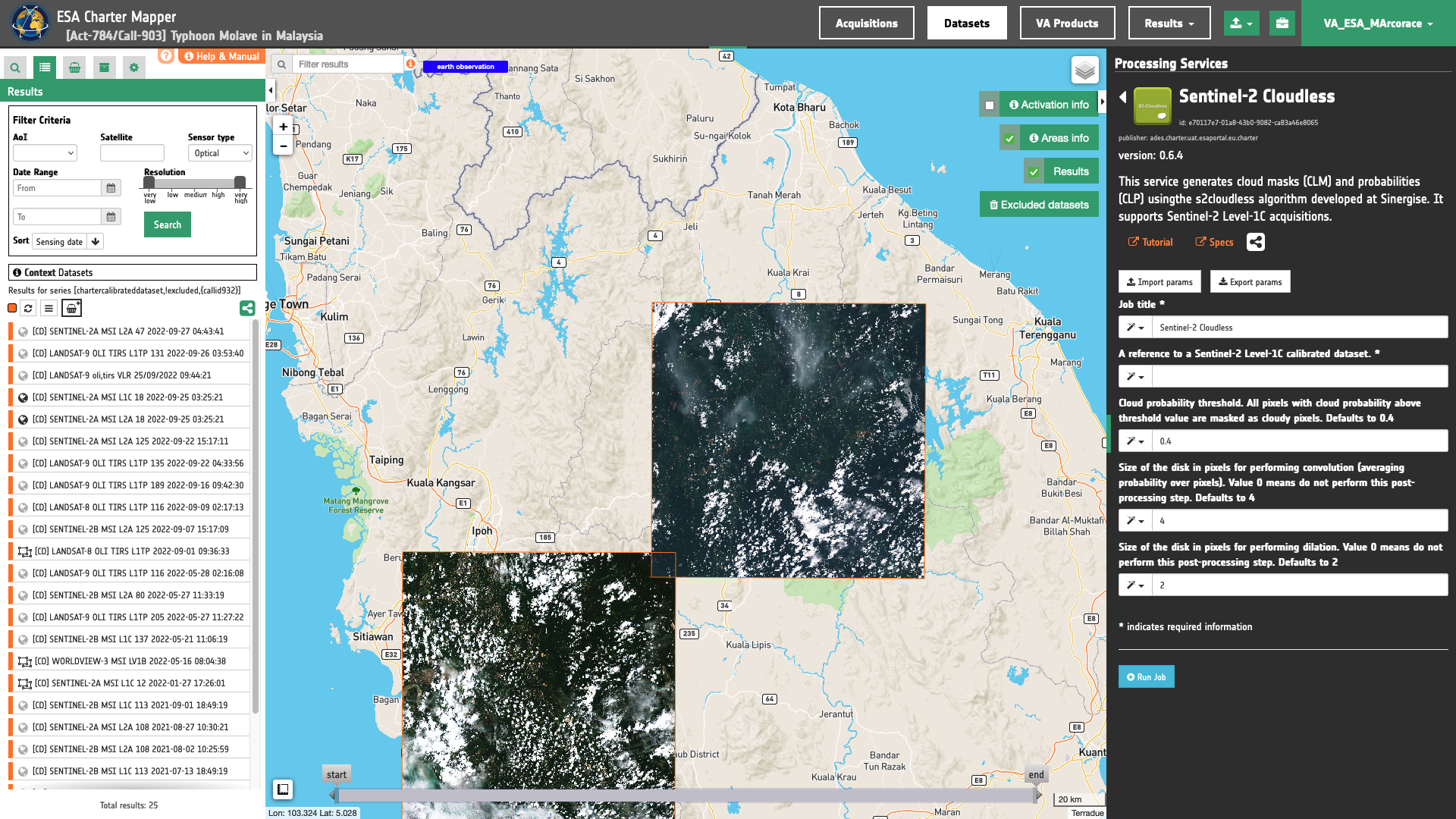Open the data basket tab icon
The image size is (1456, 819).
74,67
